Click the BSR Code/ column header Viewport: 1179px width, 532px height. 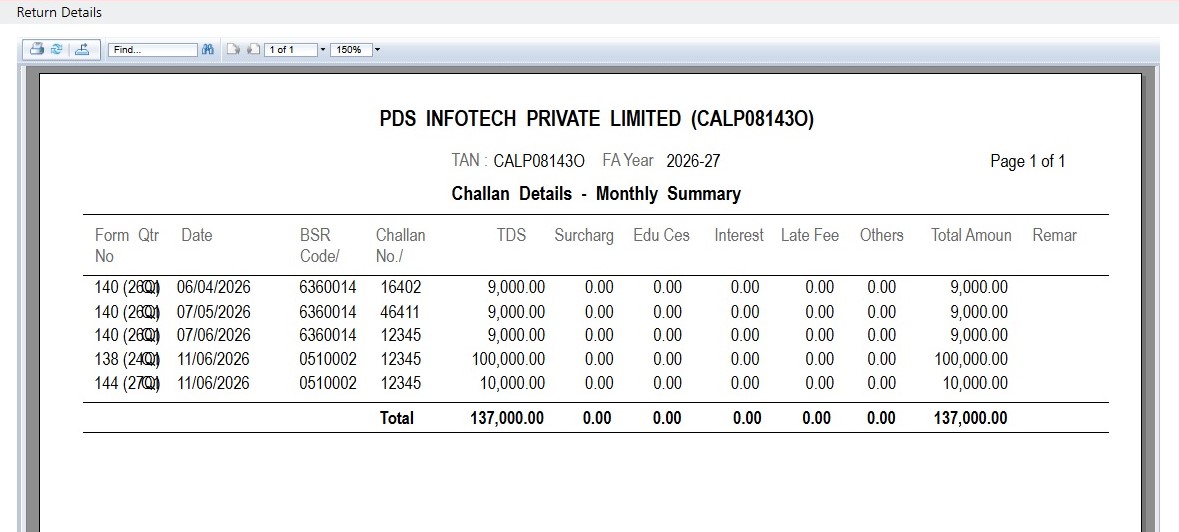pos(320,246)
